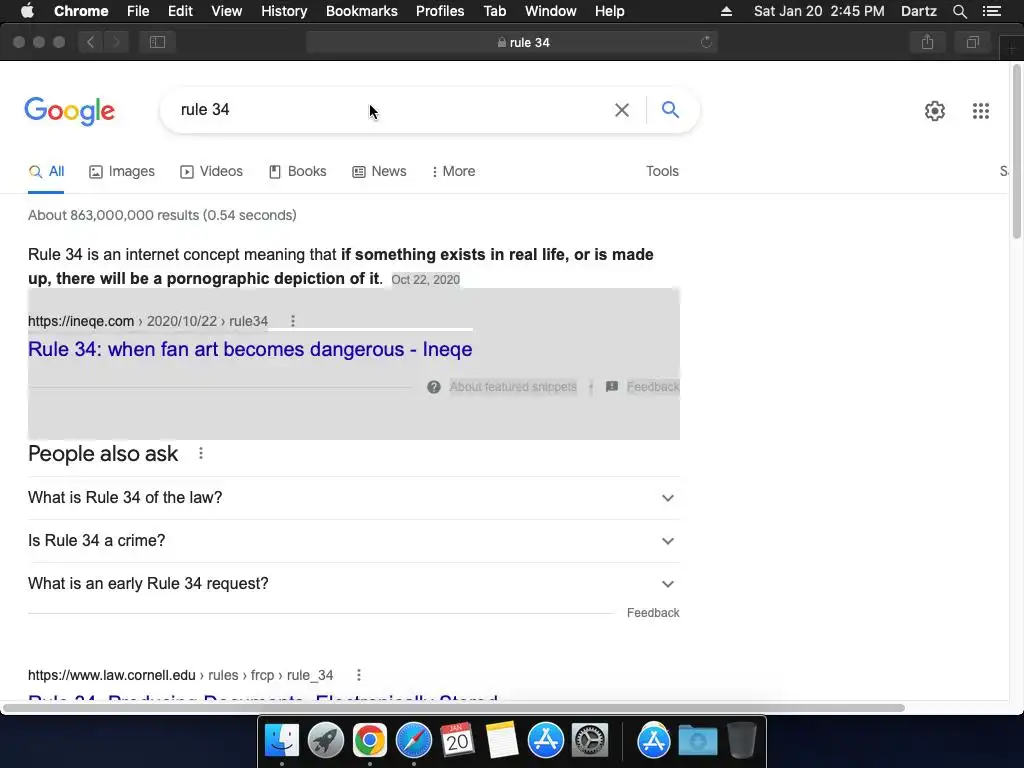
Task: Launch Launchpad rocket from the dock
Action: (x=325, y=741)
